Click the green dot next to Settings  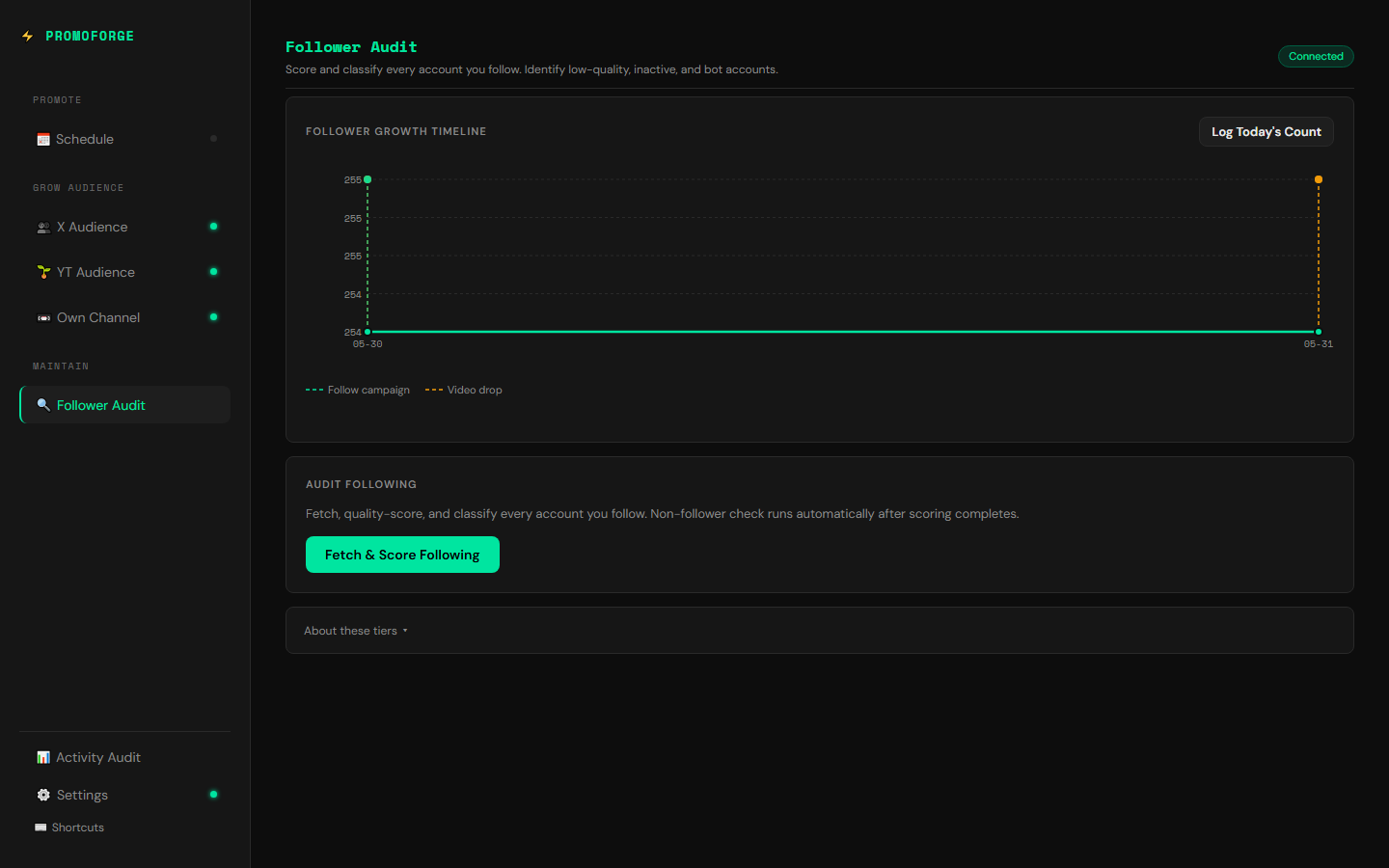213,795
